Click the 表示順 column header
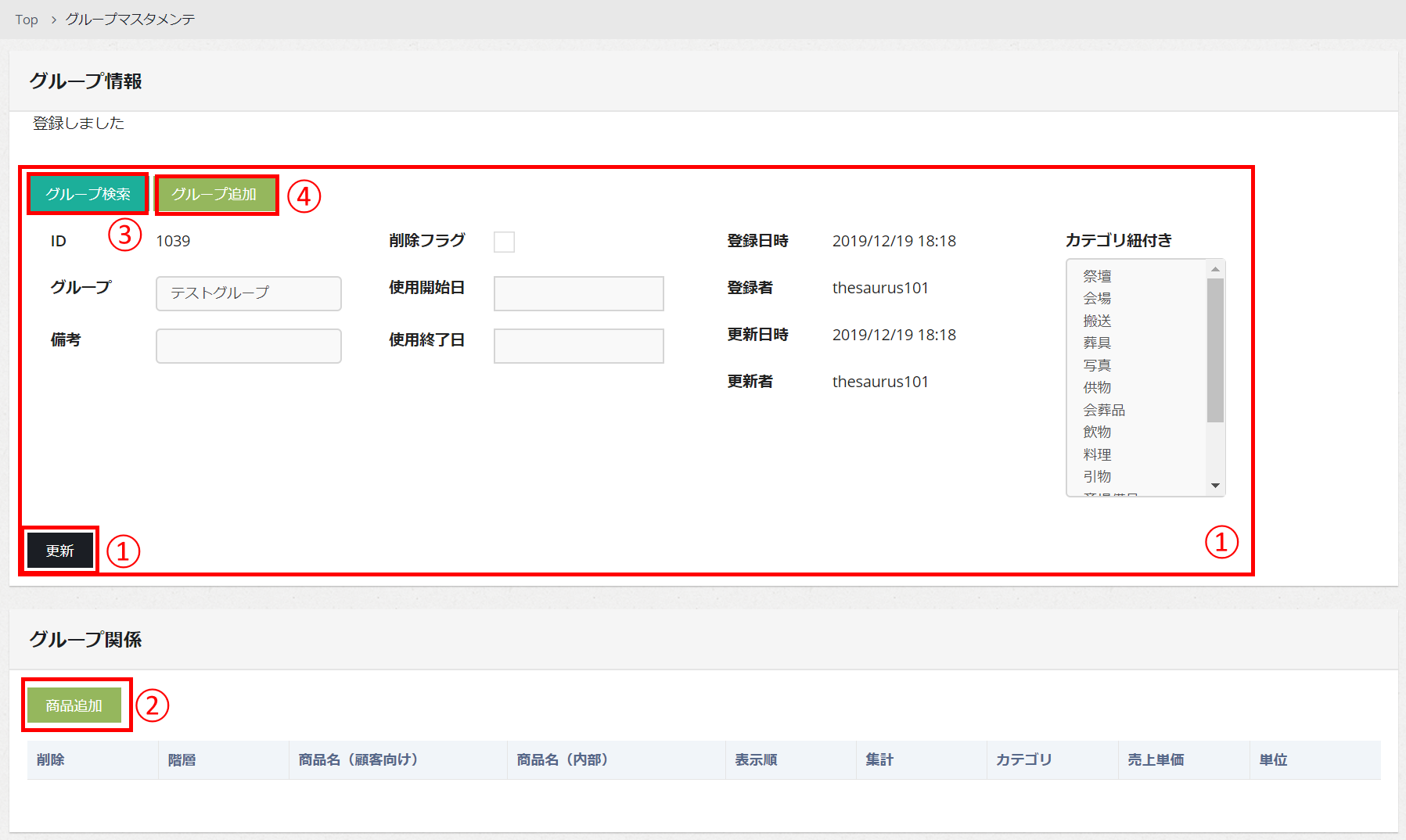Screen dimensions: 1406x840 click(x=756, y=759)
